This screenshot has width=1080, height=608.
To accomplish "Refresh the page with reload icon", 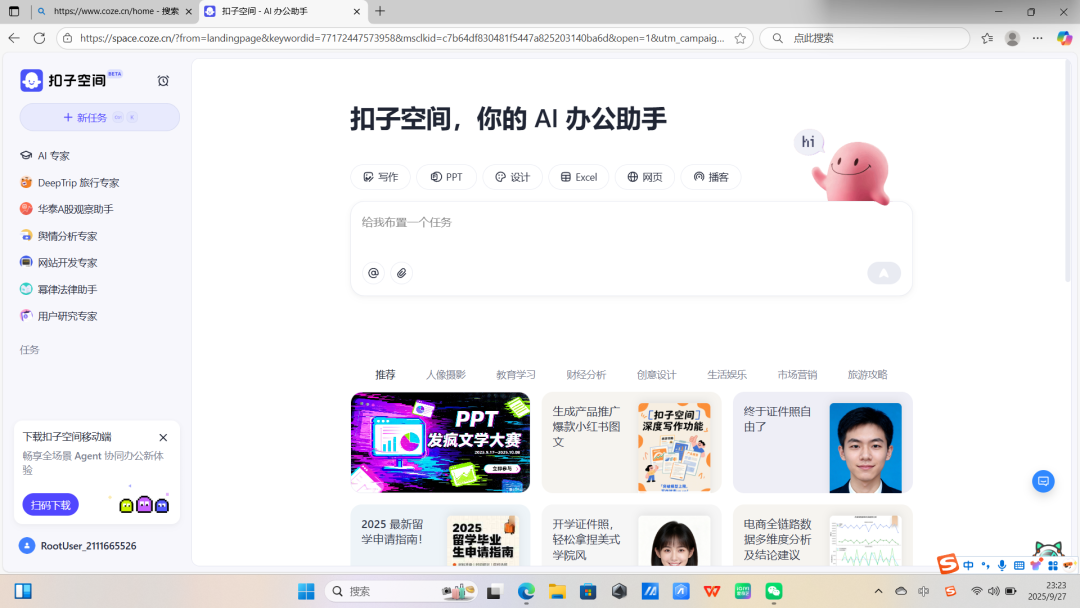I will click(x=39, y=38).
